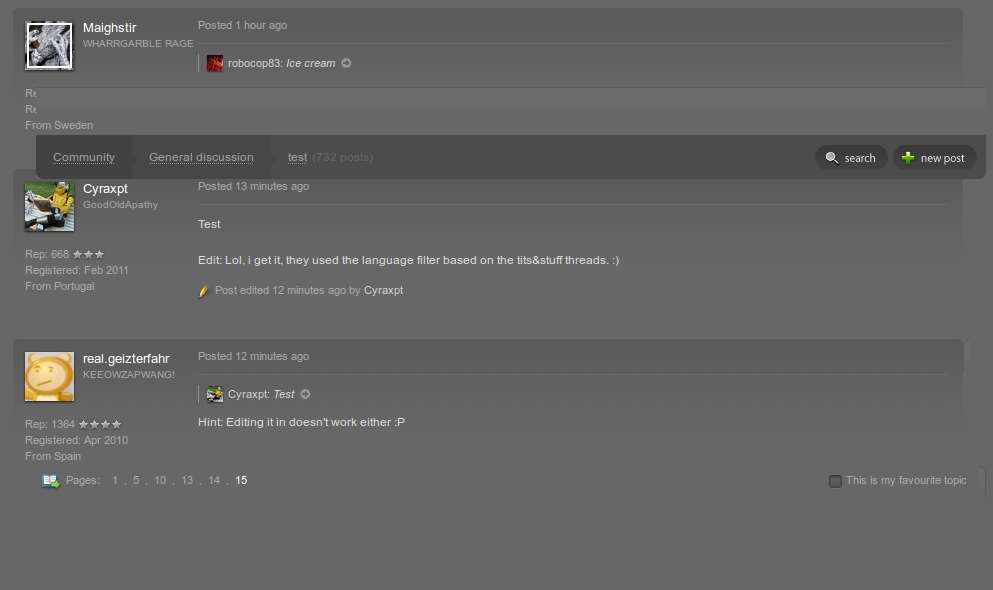Click the post edited pencil icon
993x590 pixels.
[x=203, y=291]
